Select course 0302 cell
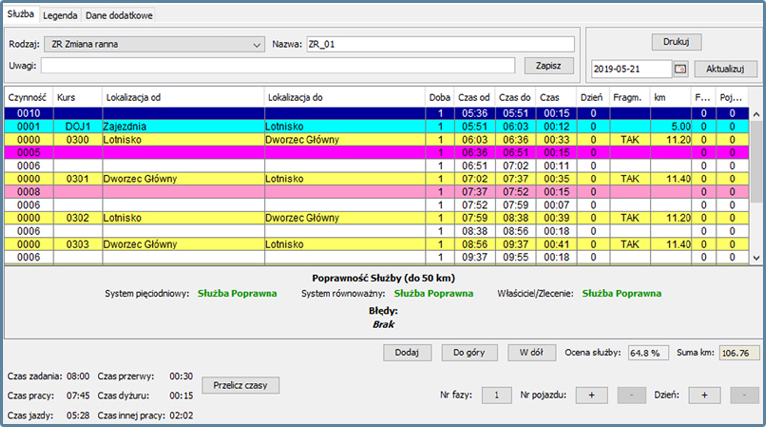This screenshot has width=766, height=427. pos(78,218)
